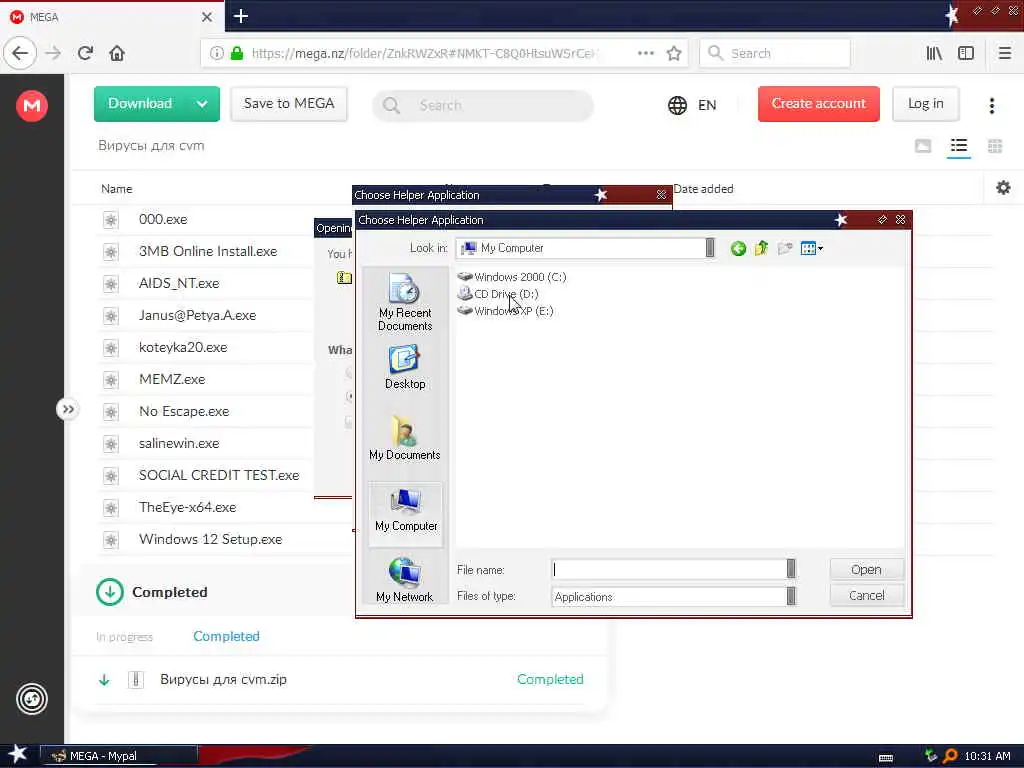Expand the Download button dropdown arrow
The height and width of the screenshot is (768, 1024).
tap(202, 104)
